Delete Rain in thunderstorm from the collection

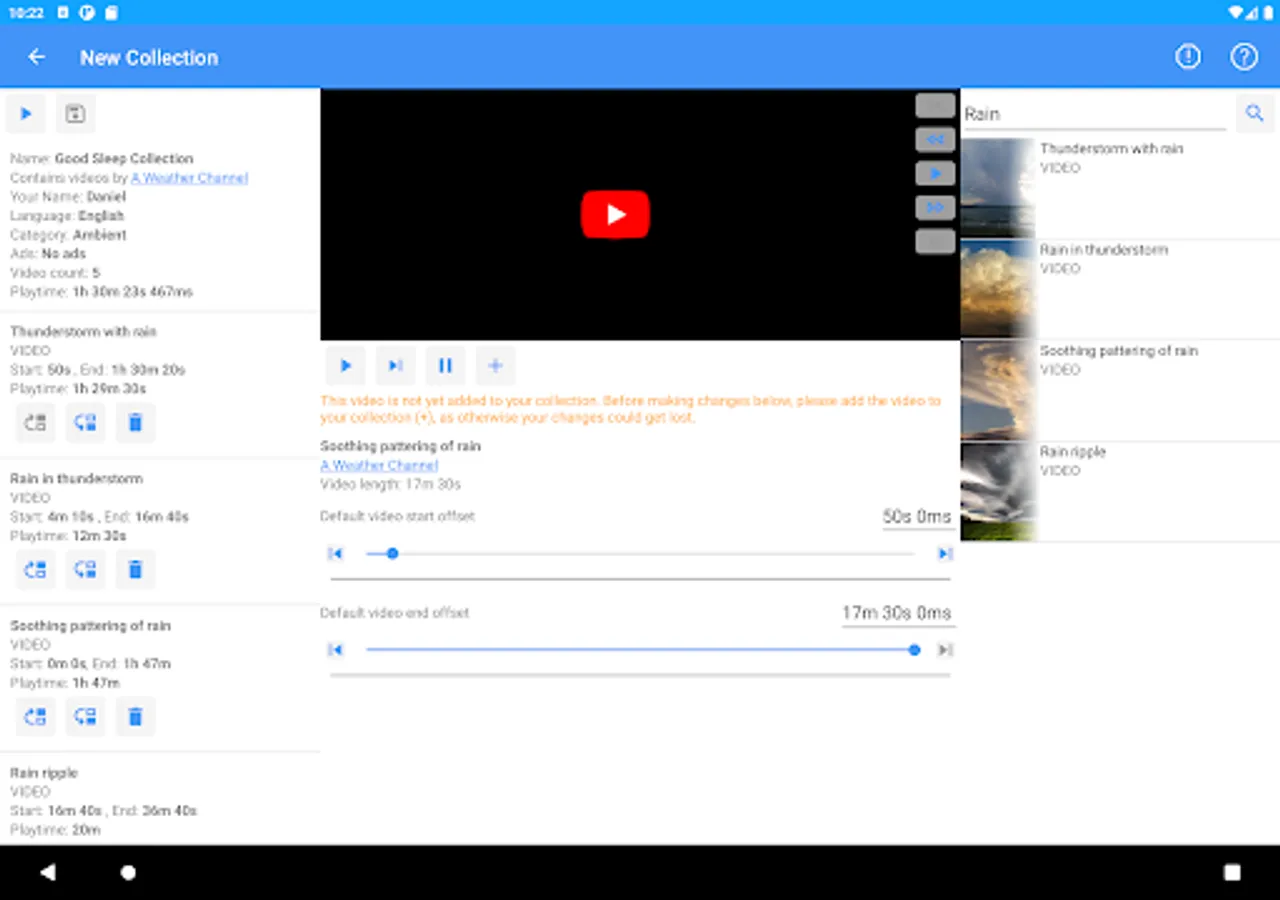coord(136,570)
